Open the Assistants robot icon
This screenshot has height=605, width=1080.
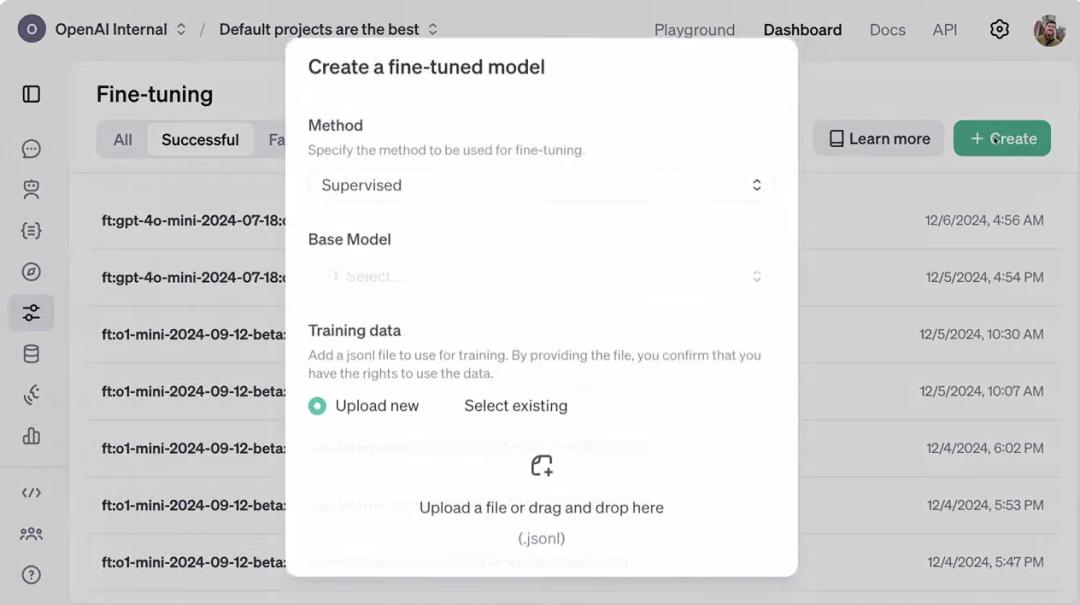(x=31, y=190)
